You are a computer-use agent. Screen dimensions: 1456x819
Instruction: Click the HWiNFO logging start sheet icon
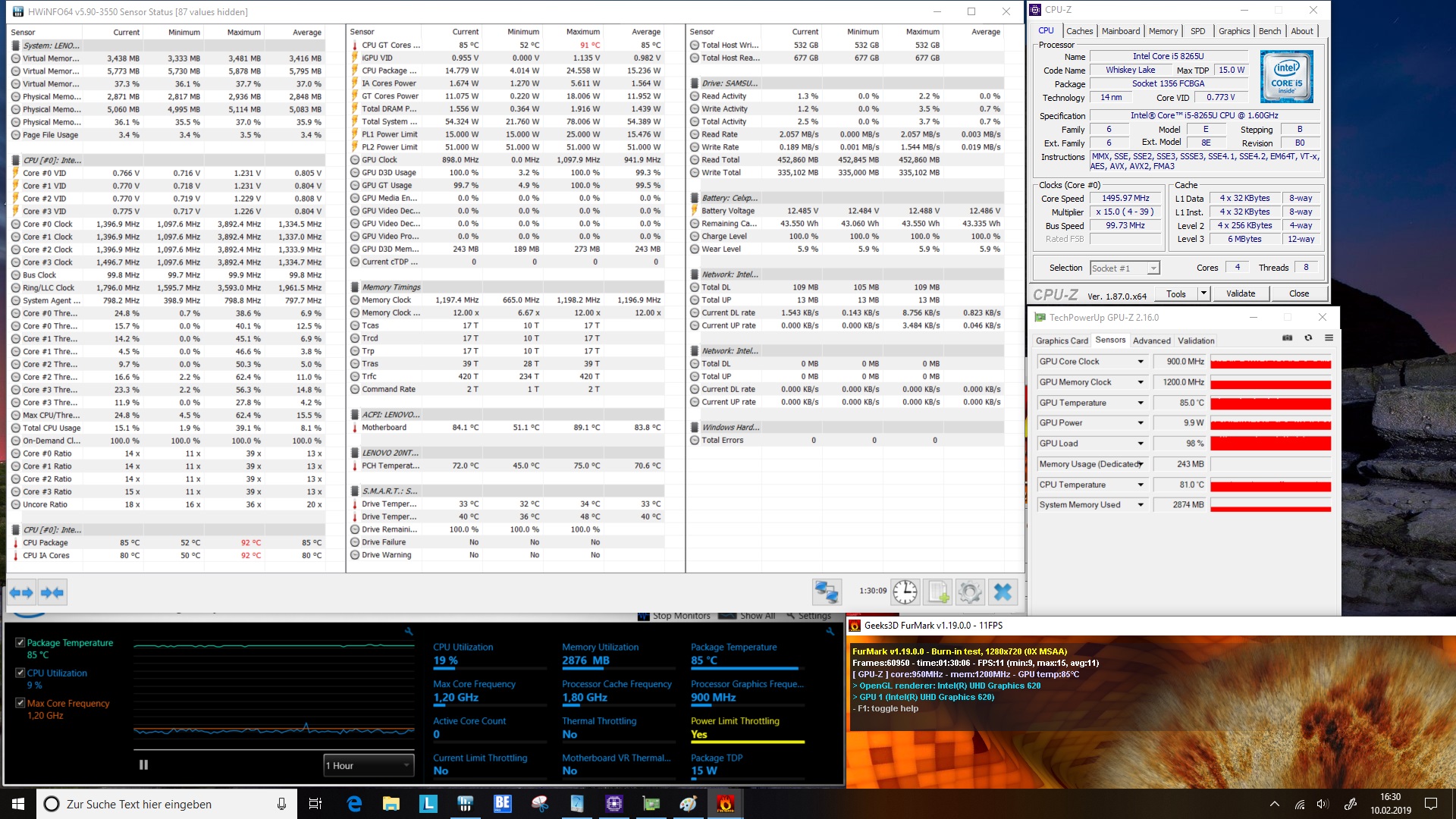coord(938,592)
